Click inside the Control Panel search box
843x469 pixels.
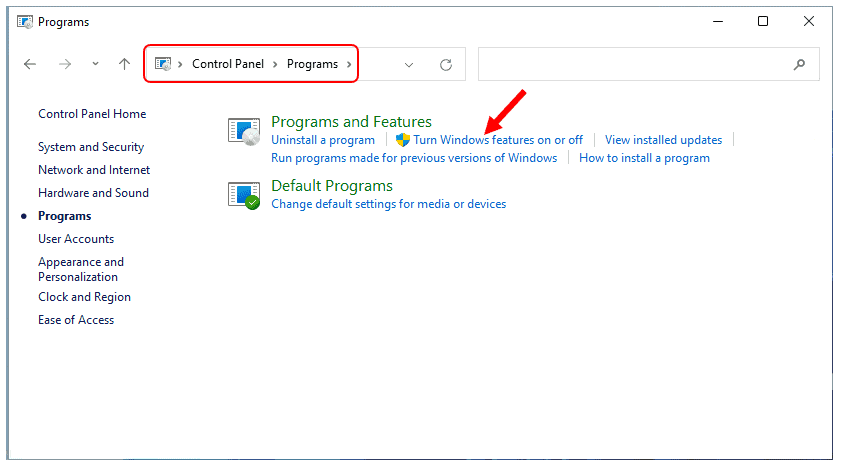click(648, 64)
